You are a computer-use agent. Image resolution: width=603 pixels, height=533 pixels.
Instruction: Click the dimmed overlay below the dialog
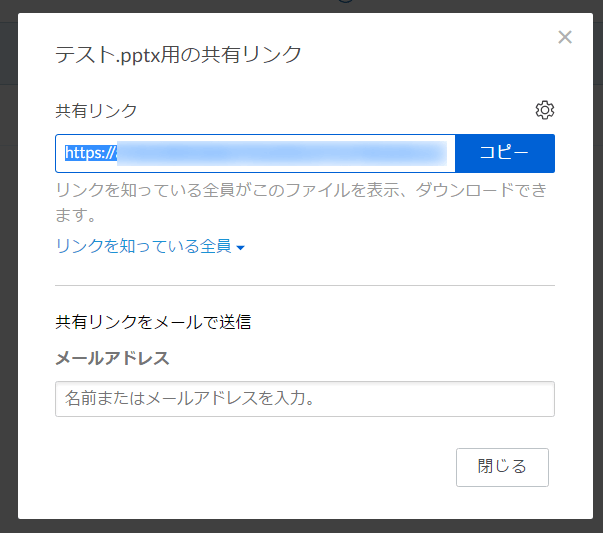(300, 526)
